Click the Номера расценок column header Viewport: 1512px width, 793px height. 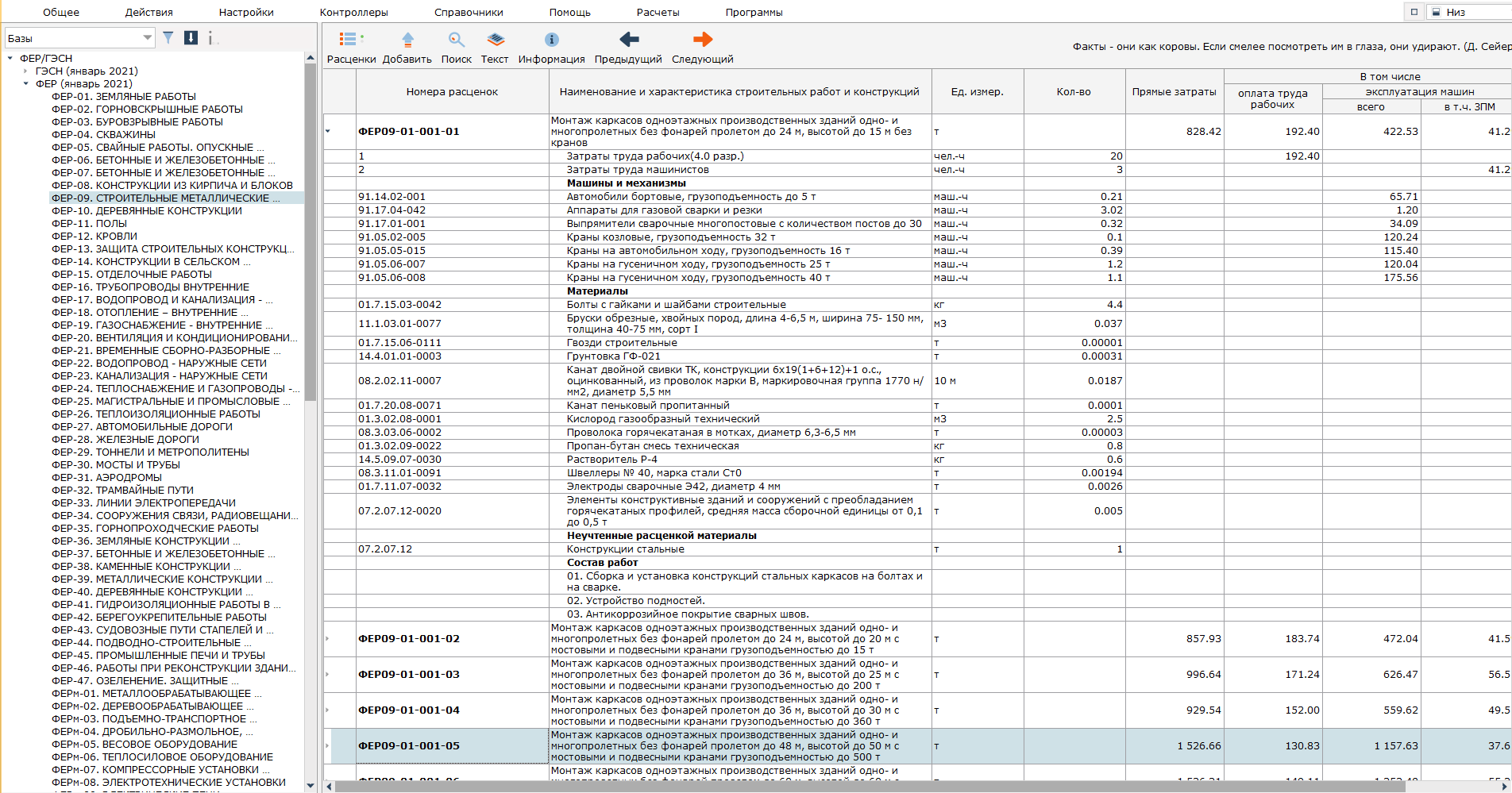(452, 91)
